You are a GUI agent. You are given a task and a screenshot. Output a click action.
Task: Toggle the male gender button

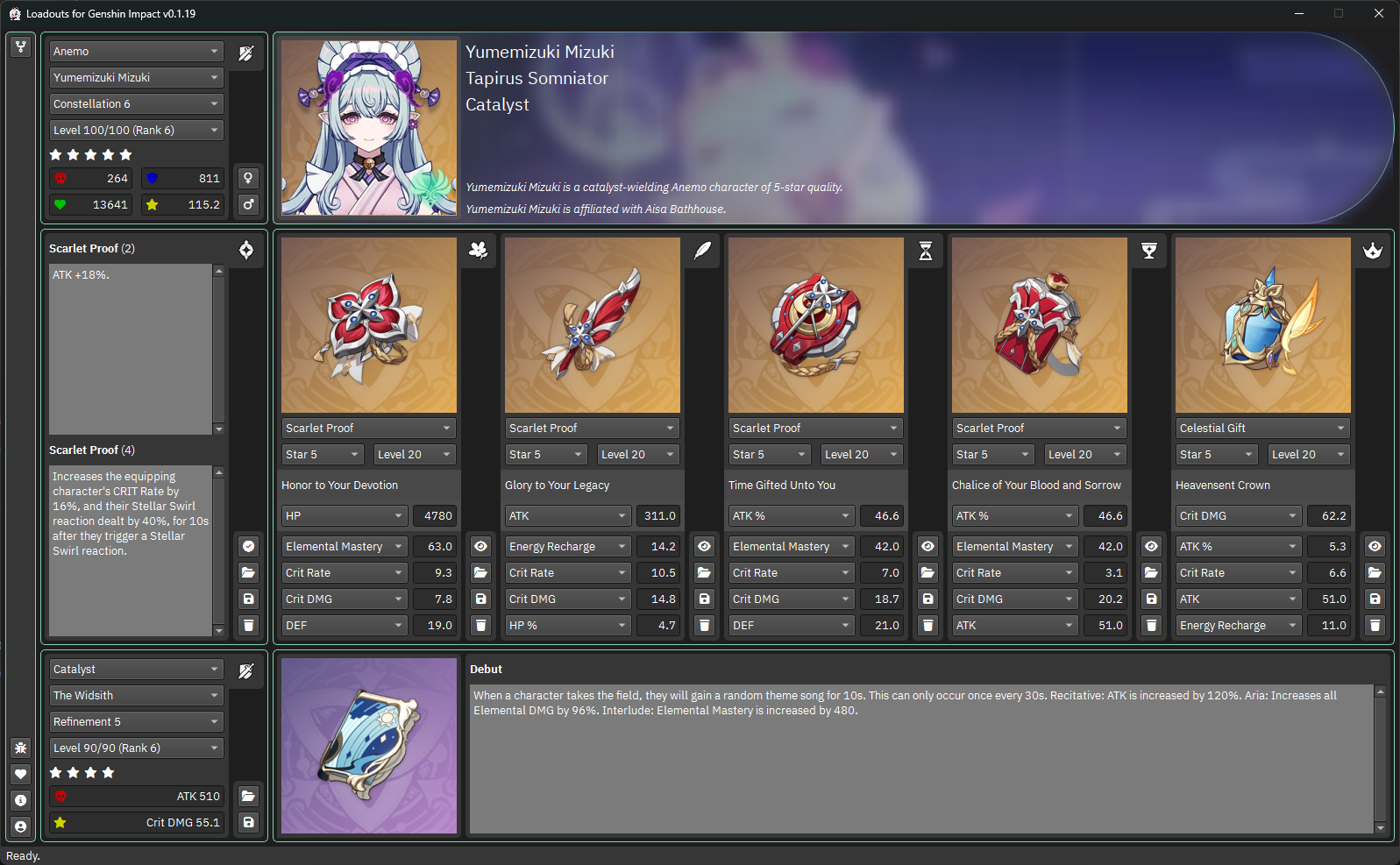click(249, 204)
